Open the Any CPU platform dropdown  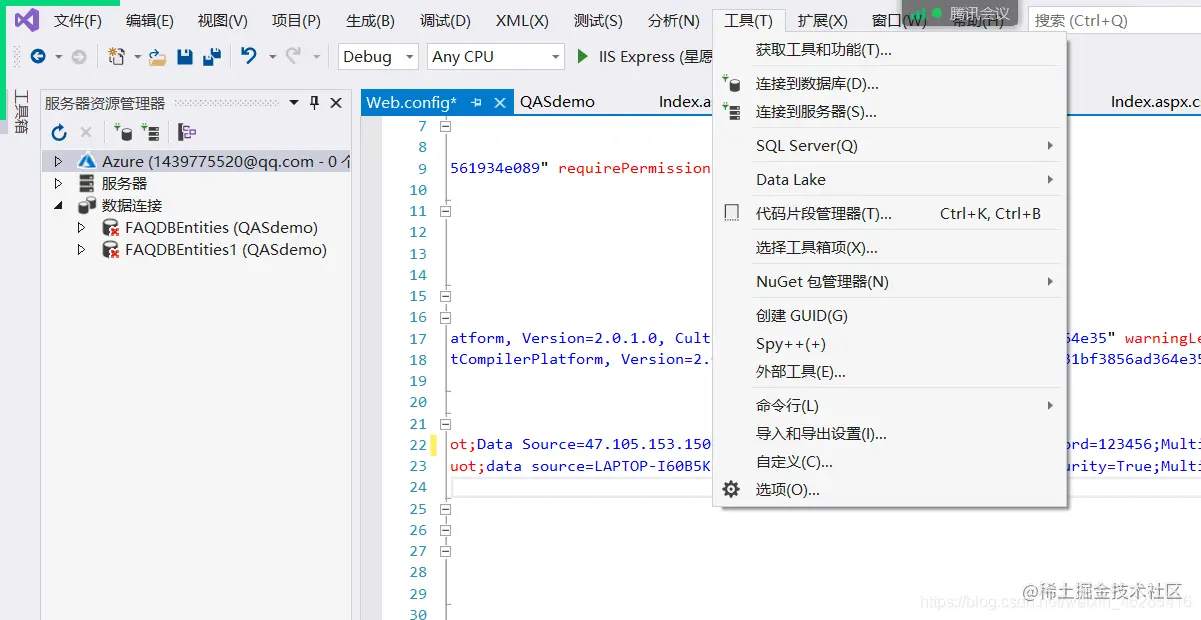pyautogui.click(x=556, y=57)
